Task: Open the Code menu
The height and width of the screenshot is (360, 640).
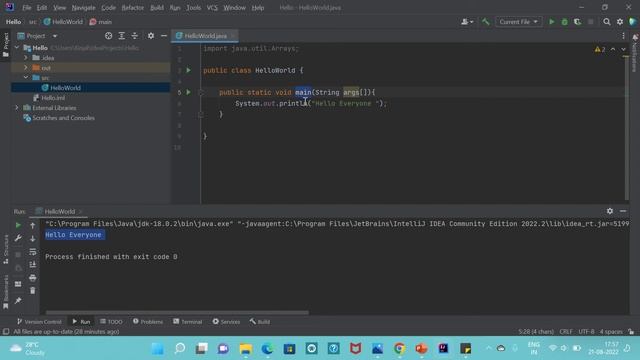Action: [108, 8]
